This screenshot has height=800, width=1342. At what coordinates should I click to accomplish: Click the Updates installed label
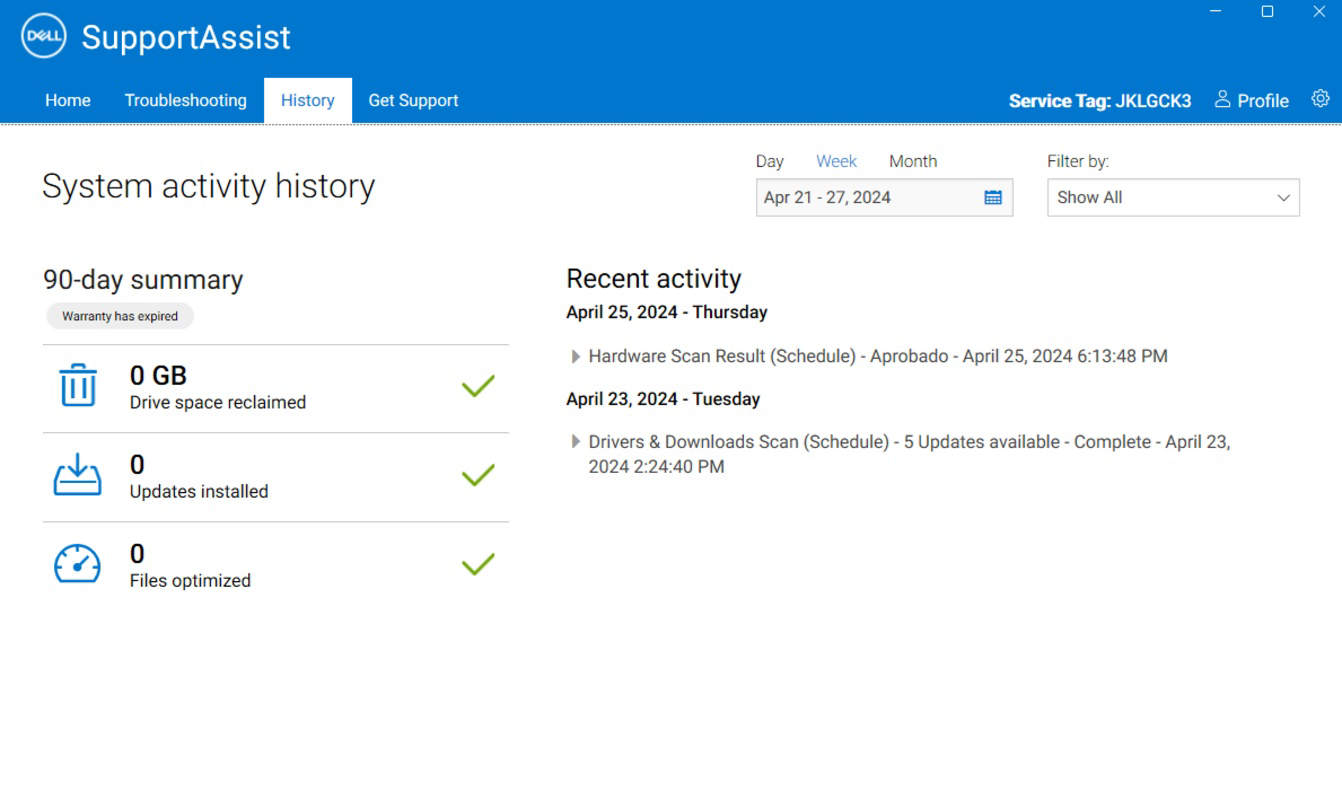click(199, 491)
